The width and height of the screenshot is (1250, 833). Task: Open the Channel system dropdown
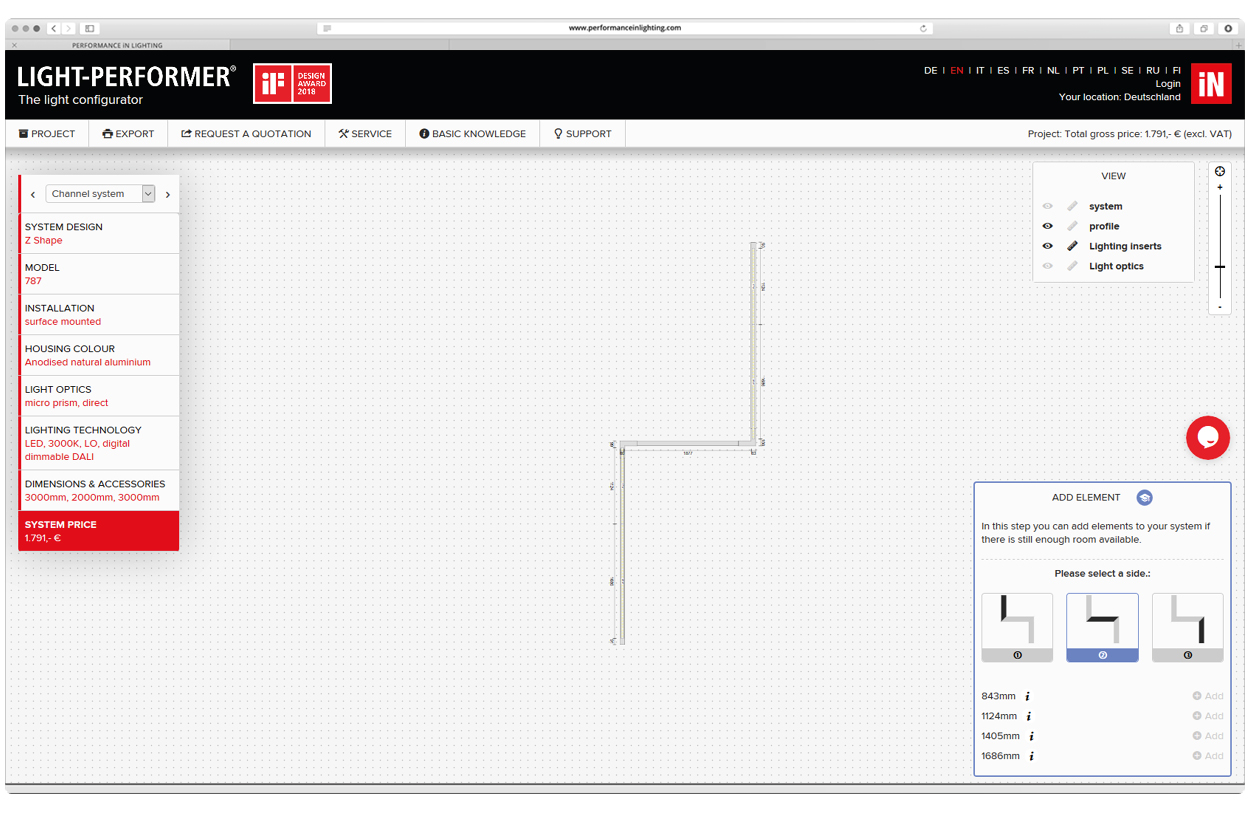100,194
